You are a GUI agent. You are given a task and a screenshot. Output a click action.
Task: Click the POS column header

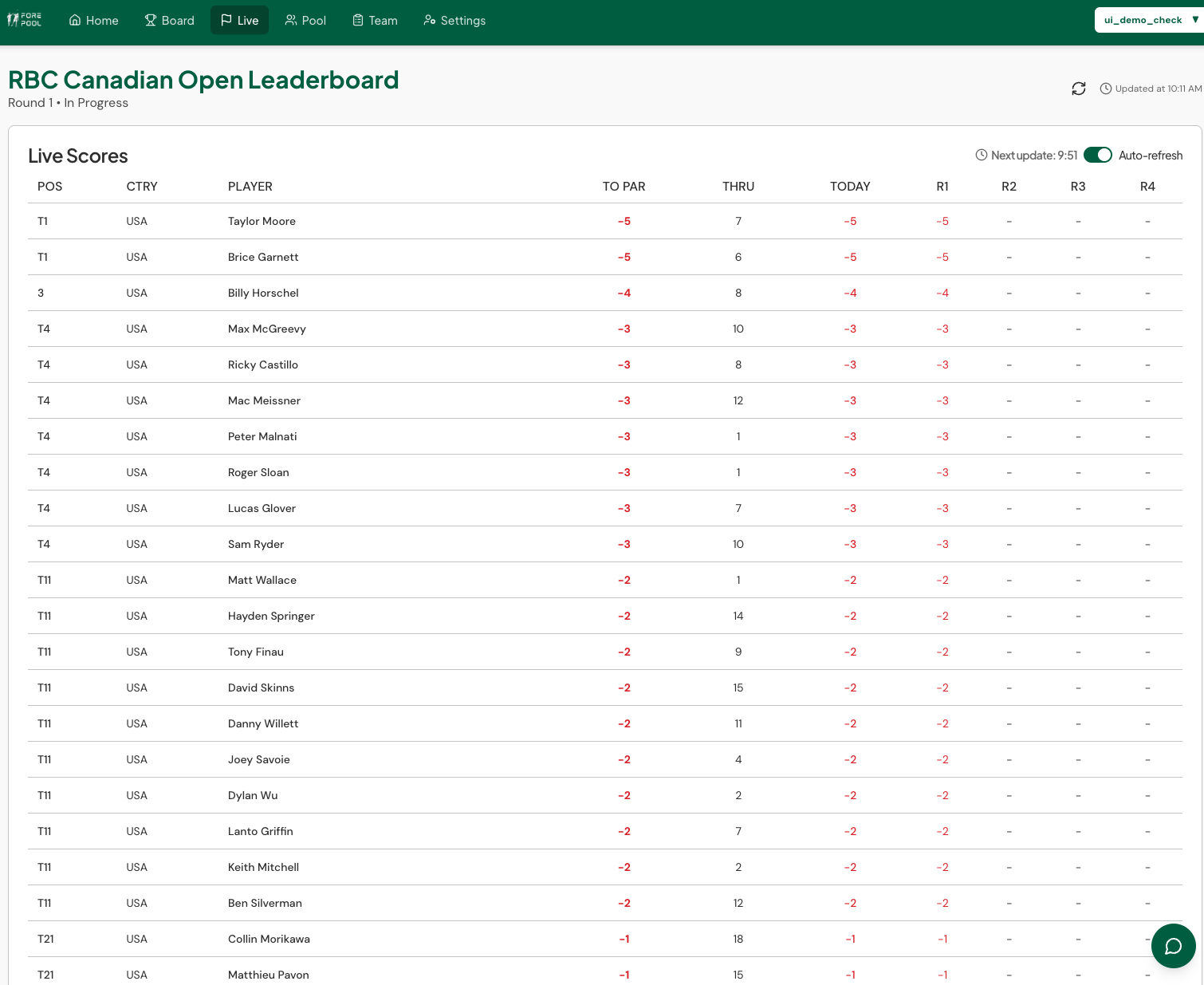click(49, 187)
